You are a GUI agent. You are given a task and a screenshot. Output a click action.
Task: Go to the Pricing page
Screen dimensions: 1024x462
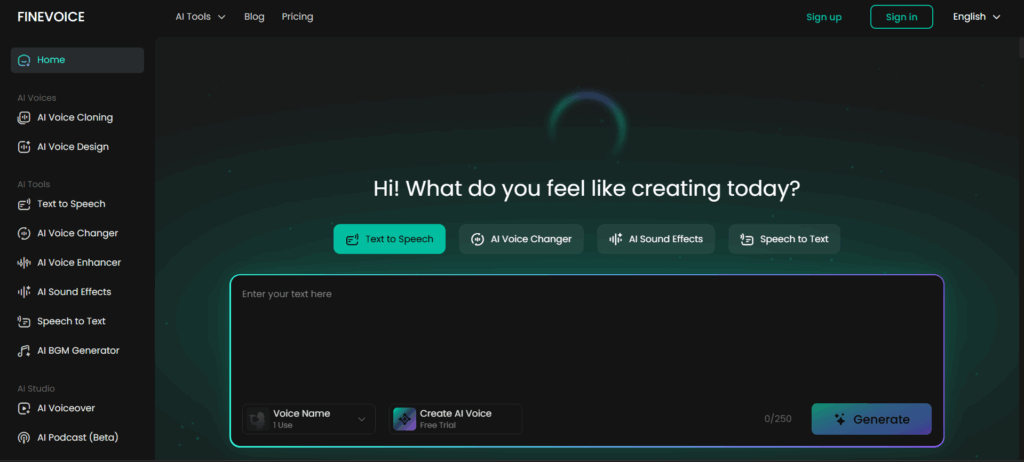[297, 17]
